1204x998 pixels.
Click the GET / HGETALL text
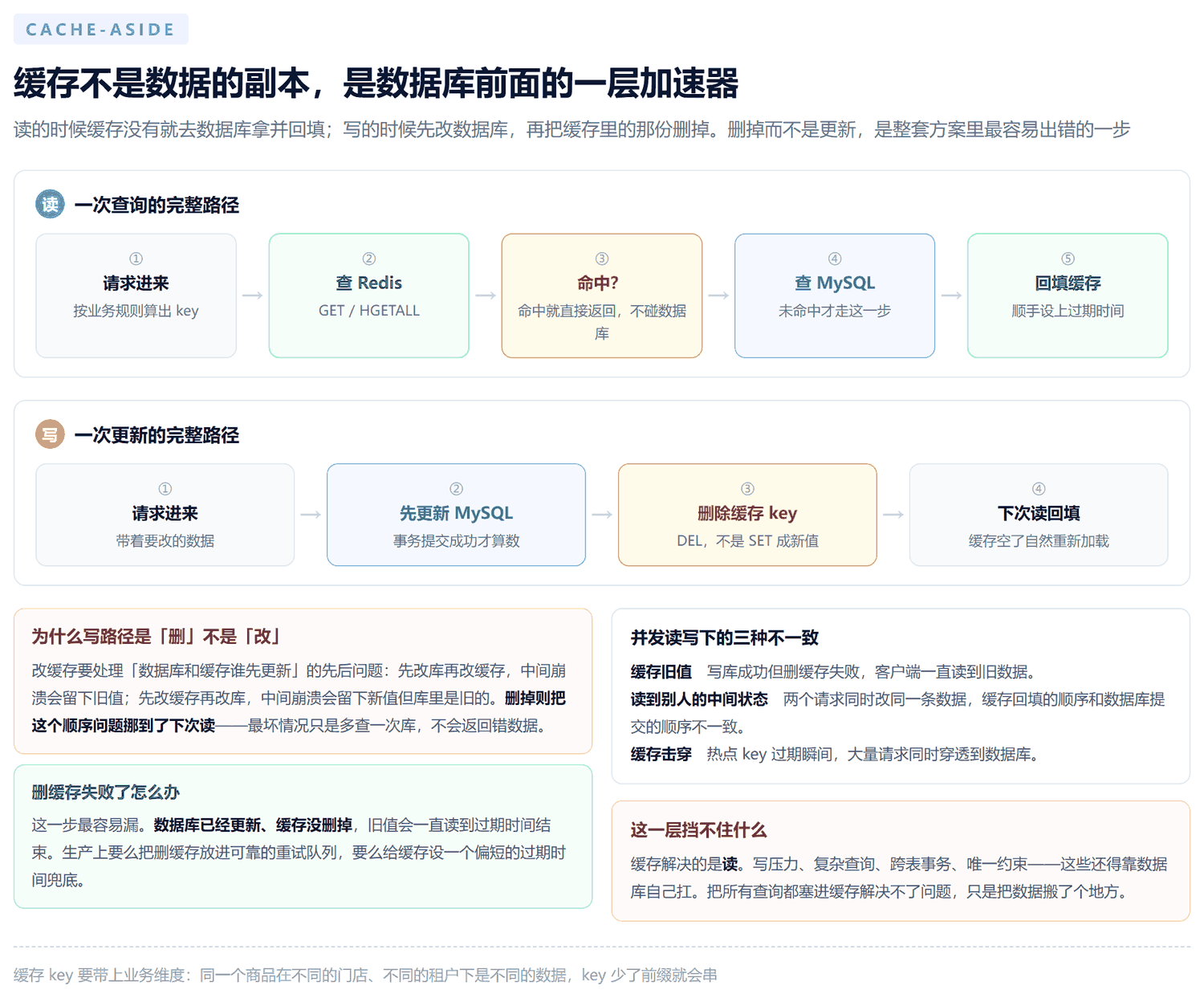coord(369,311)
